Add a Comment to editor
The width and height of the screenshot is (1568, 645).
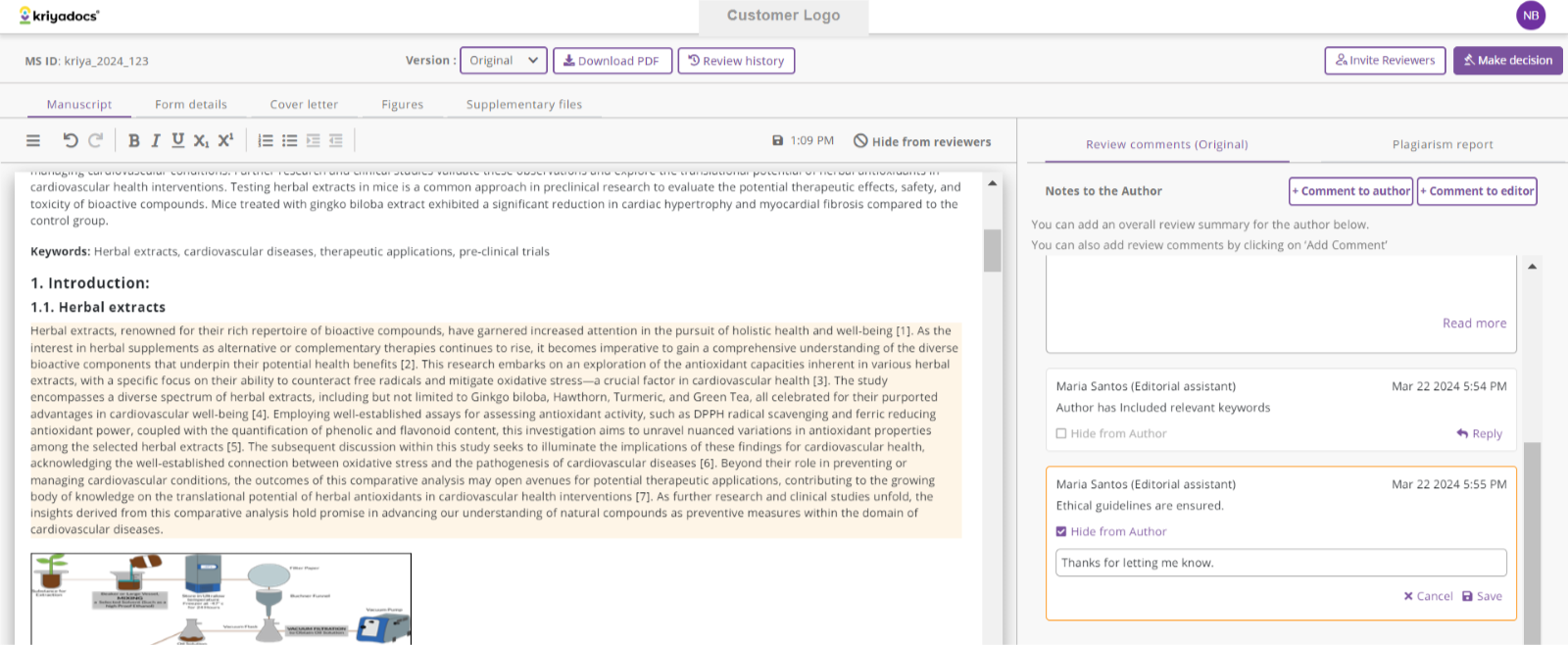click(x=1478, y=191)
